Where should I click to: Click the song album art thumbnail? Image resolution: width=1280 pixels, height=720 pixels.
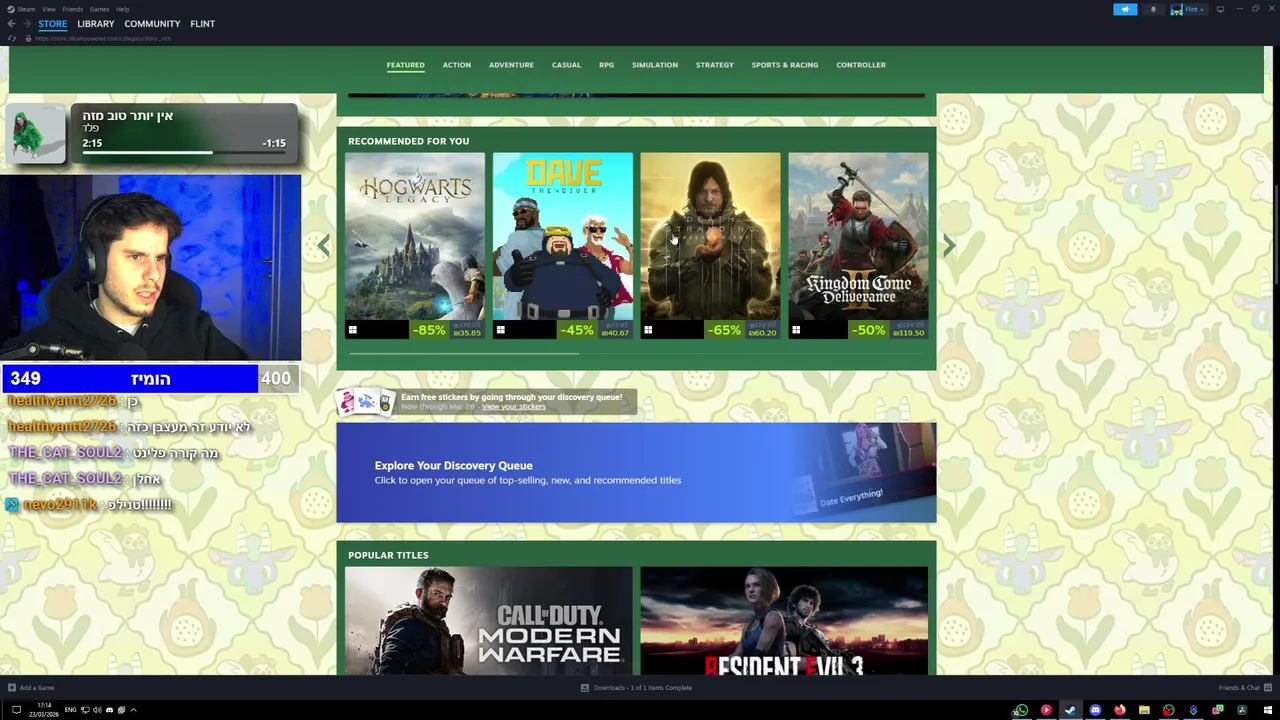click(x=35, y=133)
